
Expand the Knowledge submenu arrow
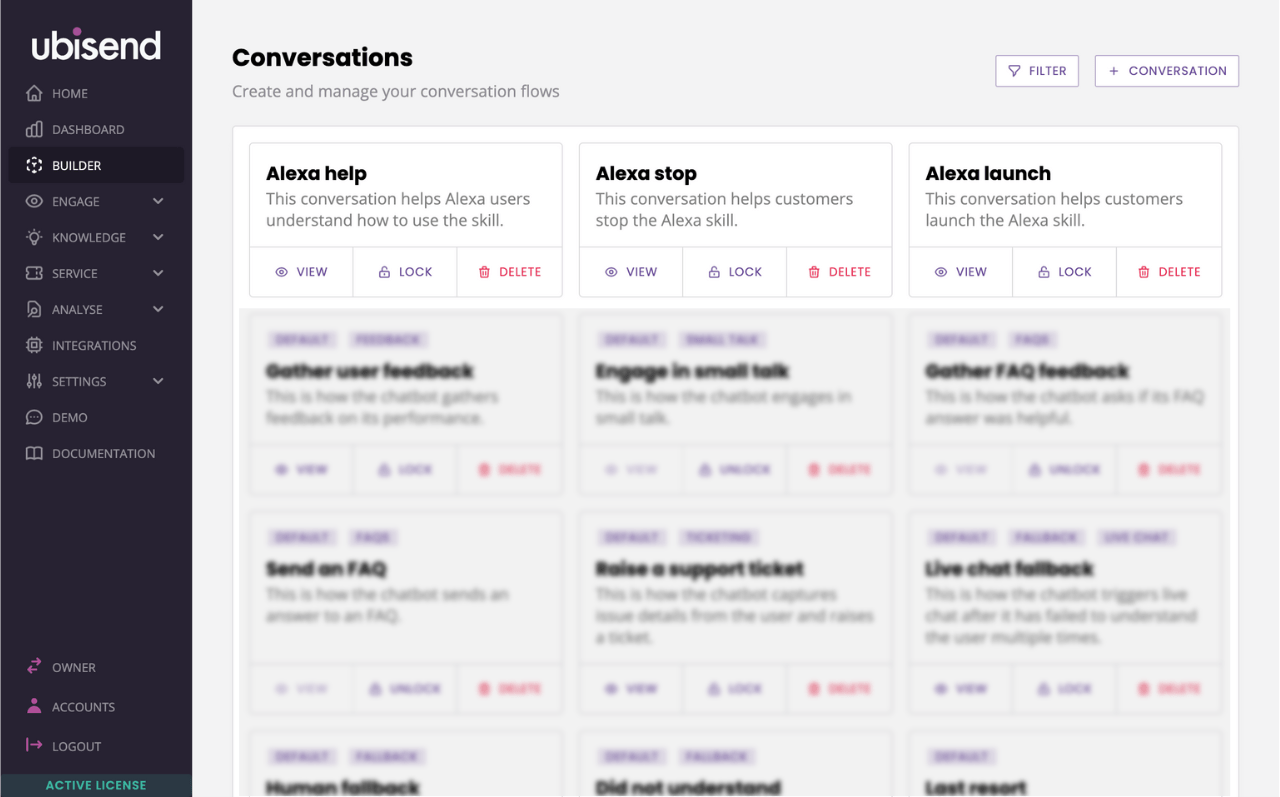pyautogui.click(x=158, y=237)
